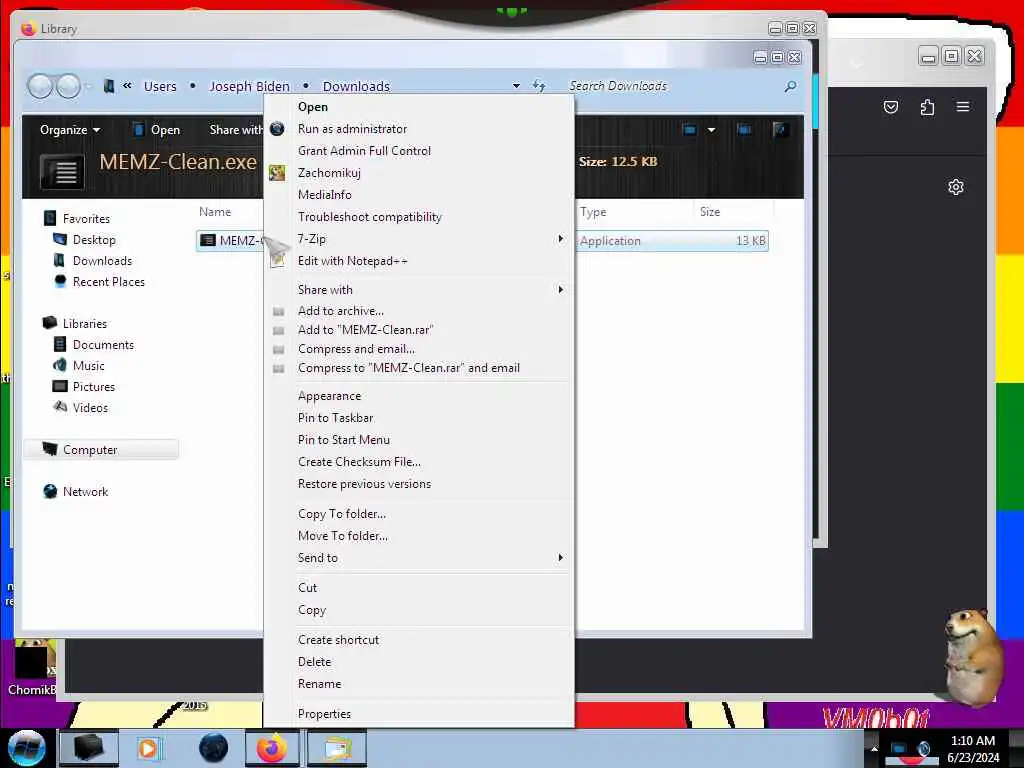Select Compress and email...

pyautogui.click(x=356, y=349)
